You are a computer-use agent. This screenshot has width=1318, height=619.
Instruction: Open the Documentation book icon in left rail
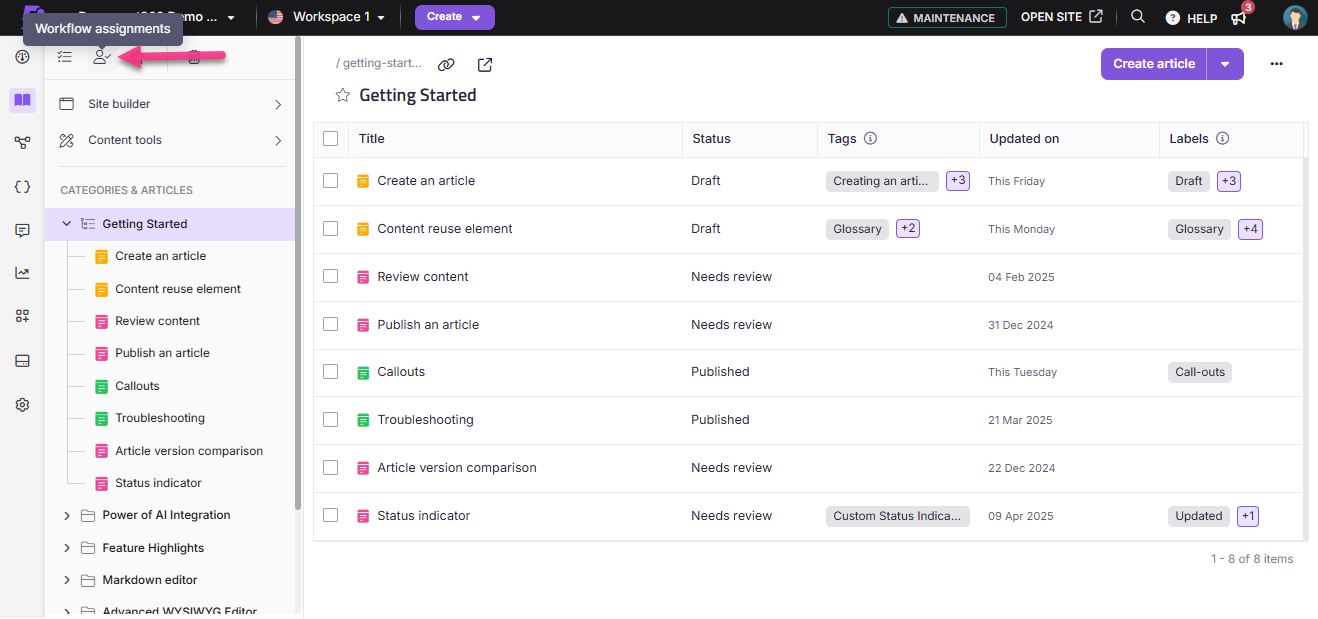click(22, 100)
